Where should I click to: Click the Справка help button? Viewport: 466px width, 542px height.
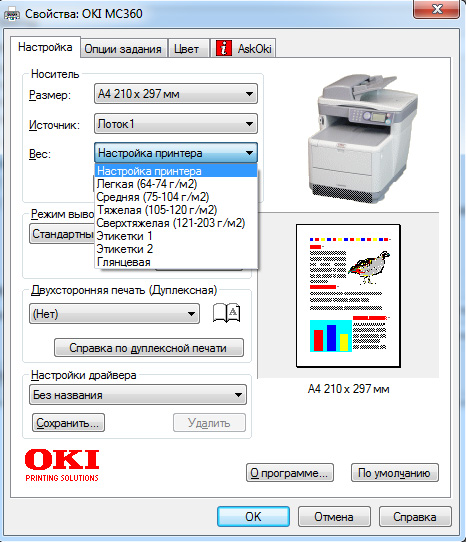coord(415,517)
